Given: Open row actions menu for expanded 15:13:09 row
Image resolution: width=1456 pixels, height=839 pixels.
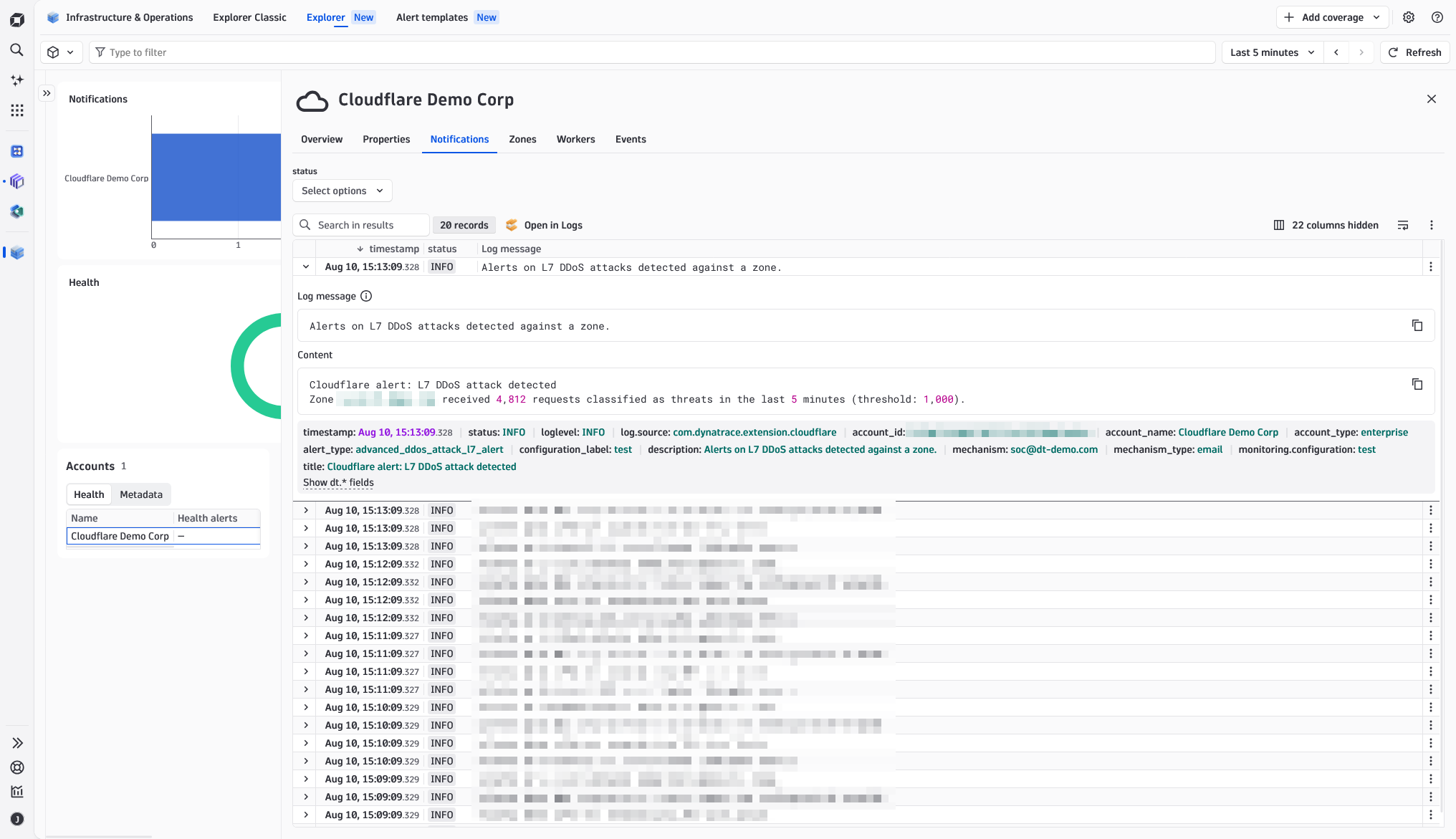Looking at the screenshot, I should (x=1431, y=267).
